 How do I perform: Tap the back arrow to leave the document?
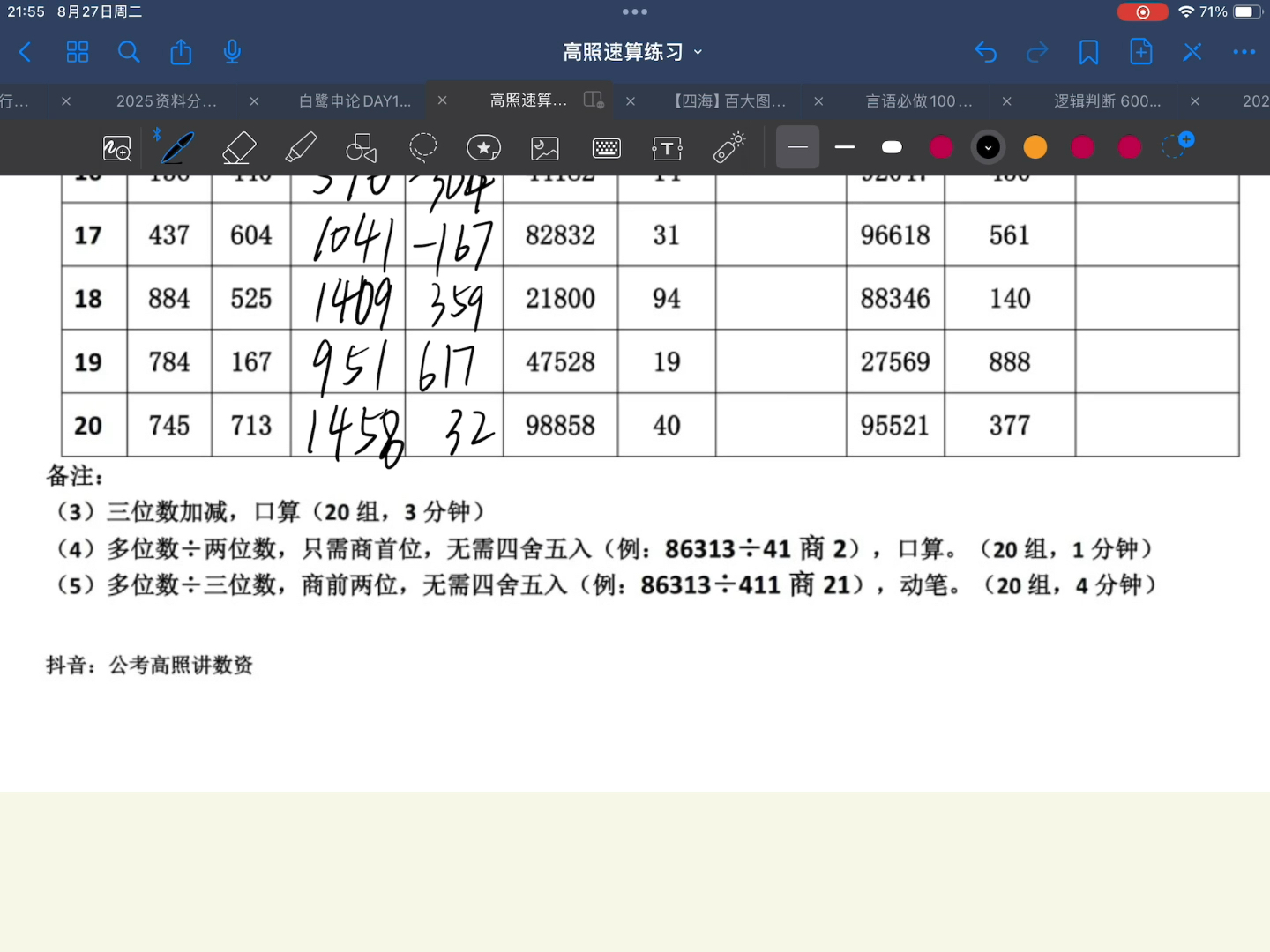(x=26, y=52)
